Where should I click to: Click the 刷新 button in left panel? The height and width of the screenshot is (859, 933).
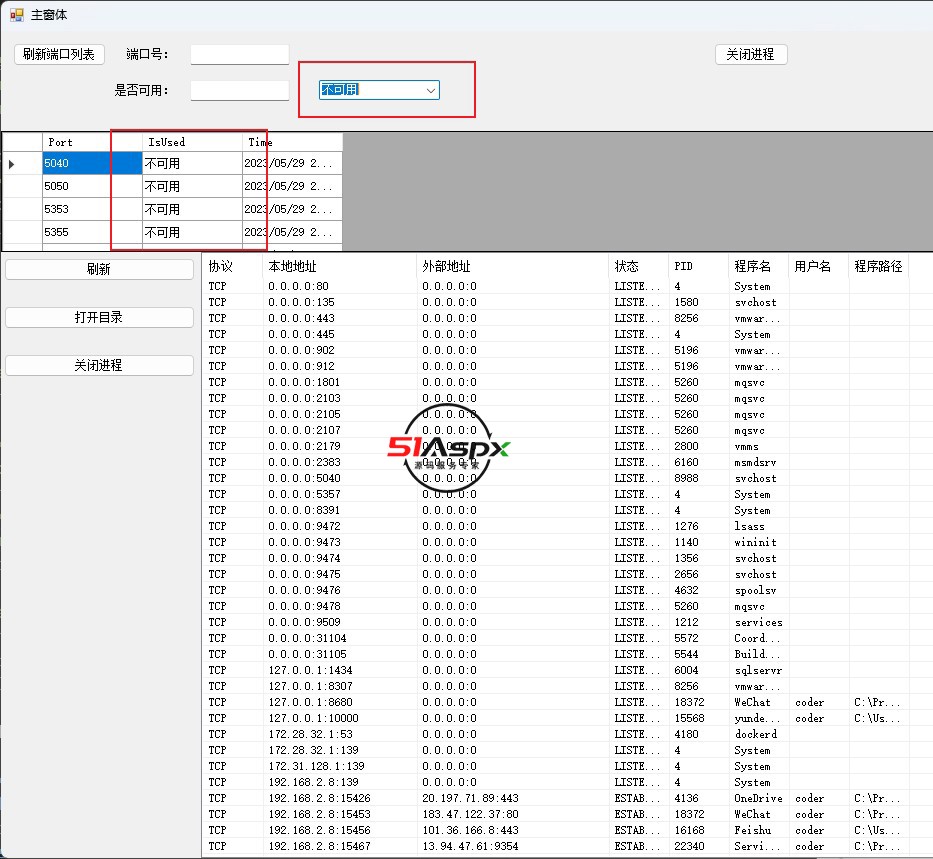click(99, 269)
